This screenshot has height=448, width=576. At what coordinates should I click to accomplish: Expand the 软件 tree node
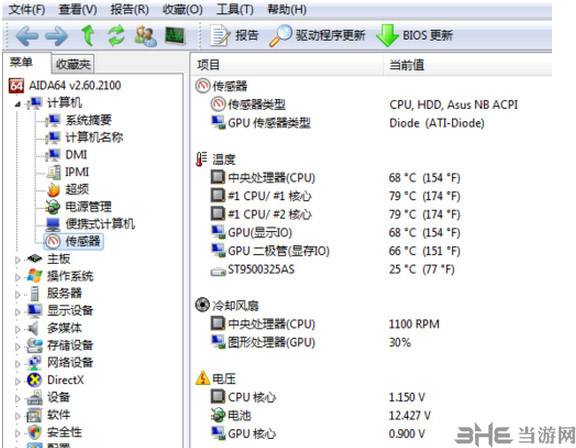coord(17,416)
